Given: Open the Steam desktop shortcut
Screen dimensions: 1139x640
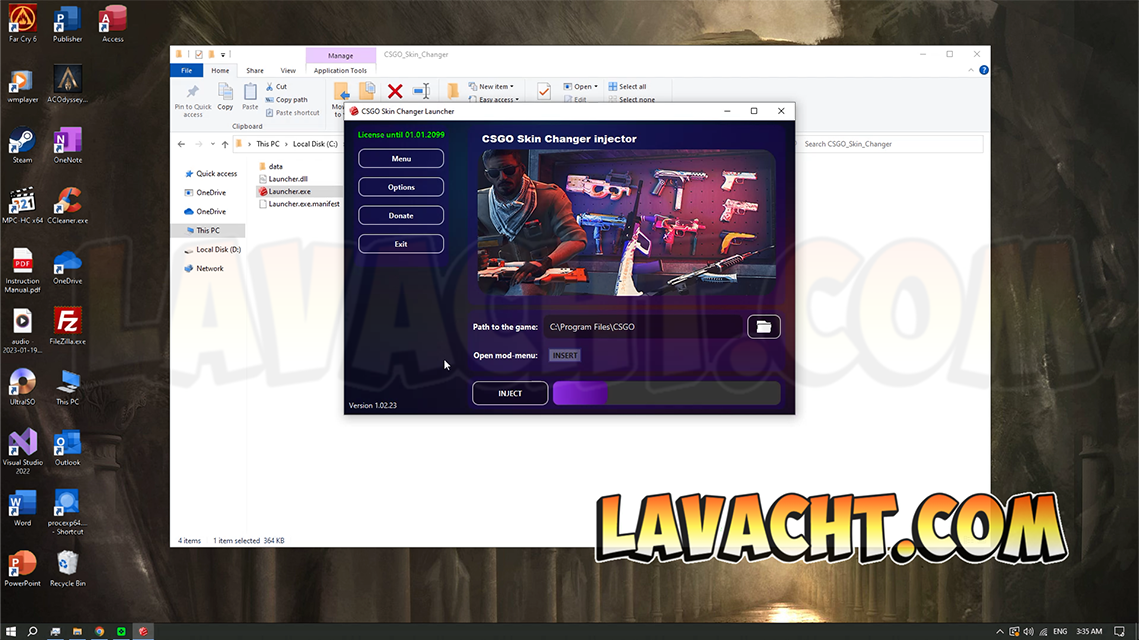Looking at the screenshot, I should (x=22, y=145).
